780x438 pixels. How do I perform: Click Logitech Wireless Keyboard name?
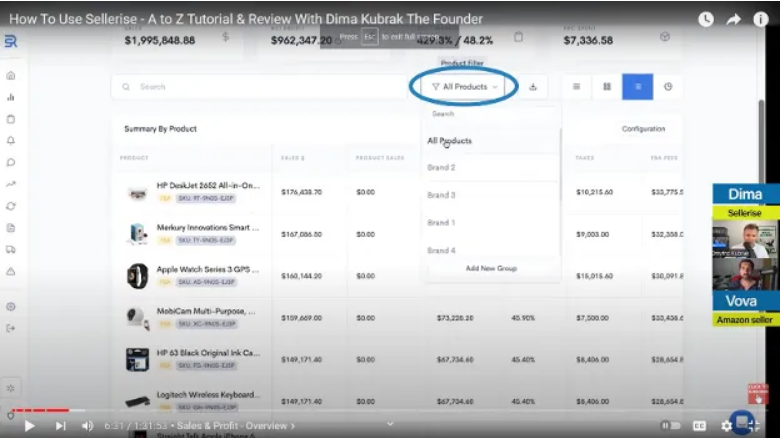pyautogui.click(x=208, y=395)
